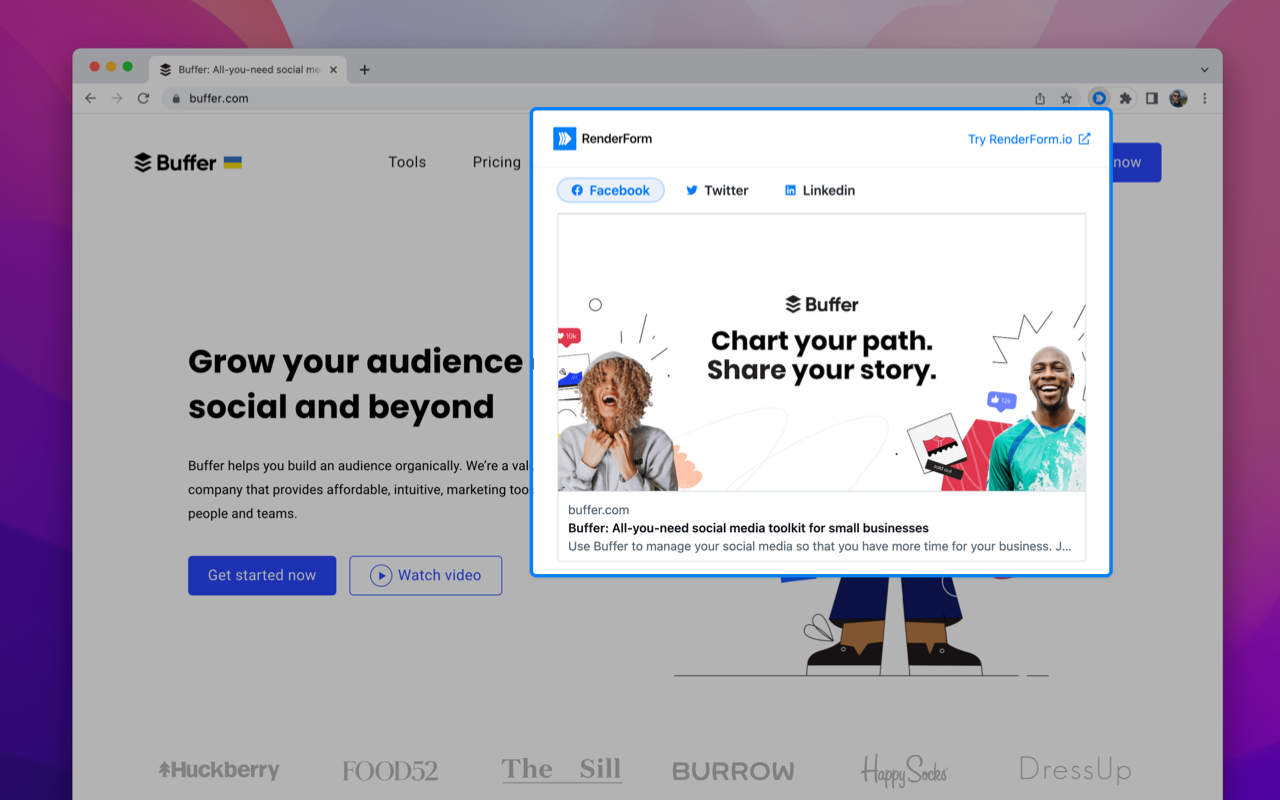This screenshot has height=800, width=1280.
Task: Toggle the Facebook preview pill
Action: point(610,189)
